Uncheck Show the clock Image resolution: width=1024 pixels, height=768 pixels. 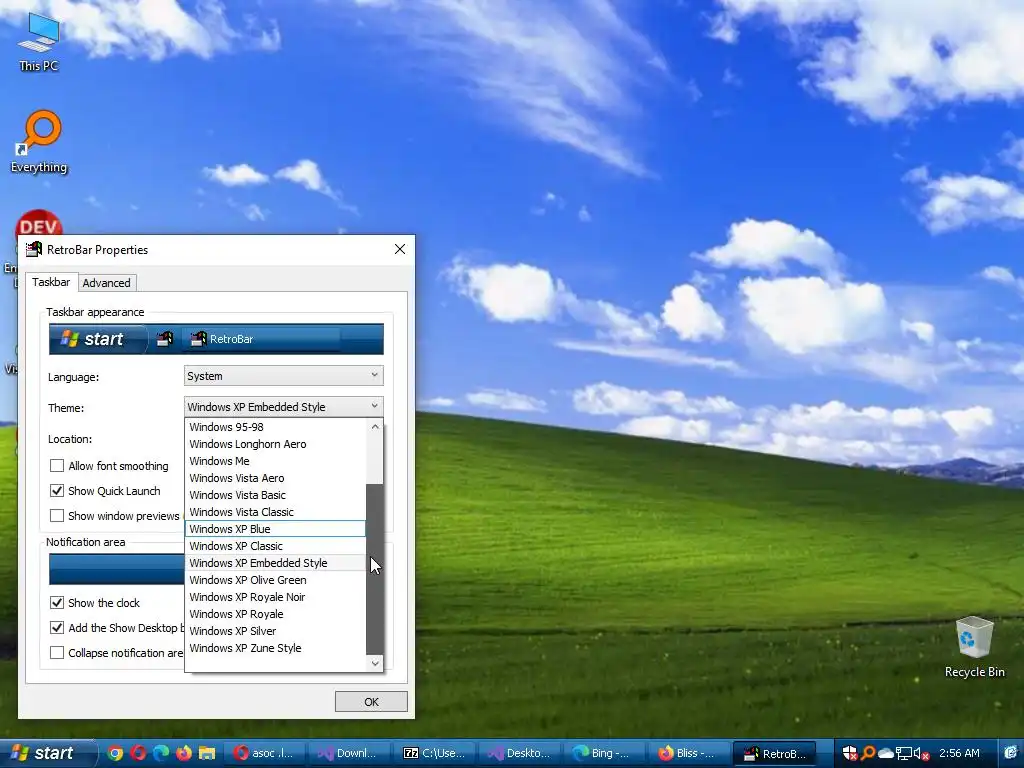pos(57,602)
